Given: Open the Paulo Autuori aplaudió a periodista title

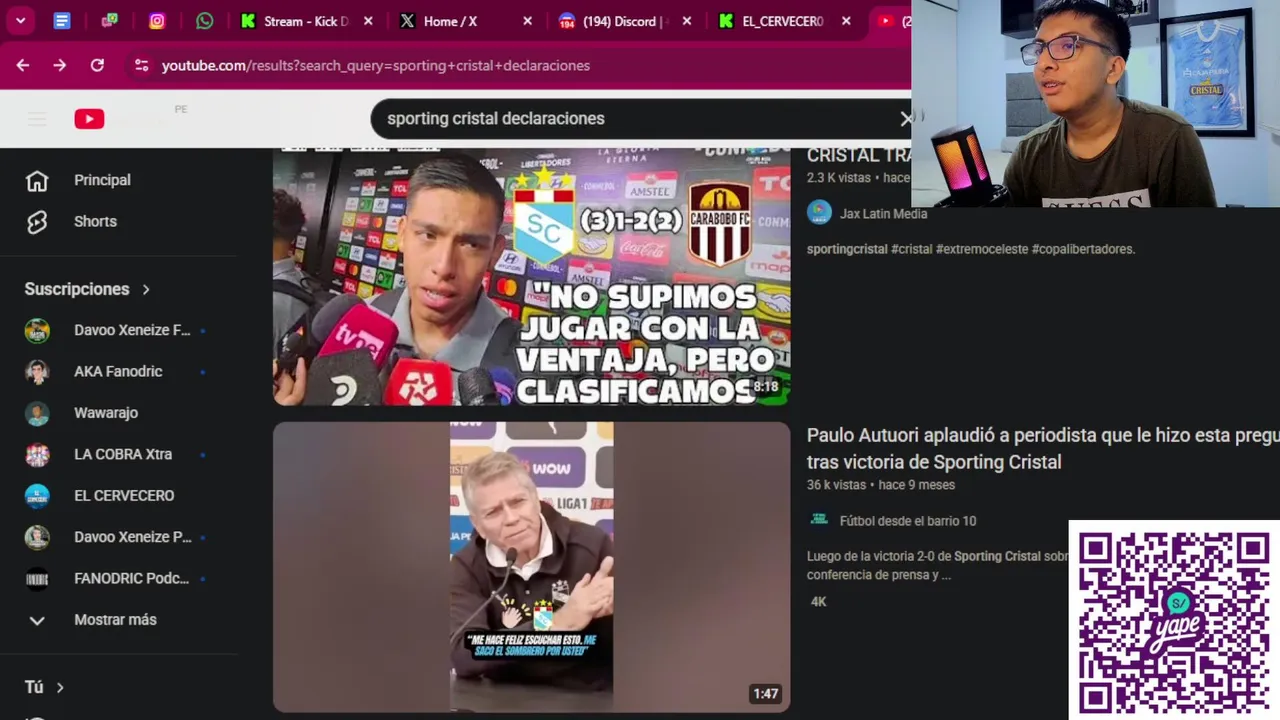Looking at the screenshot, I should tap(1043, 449).
